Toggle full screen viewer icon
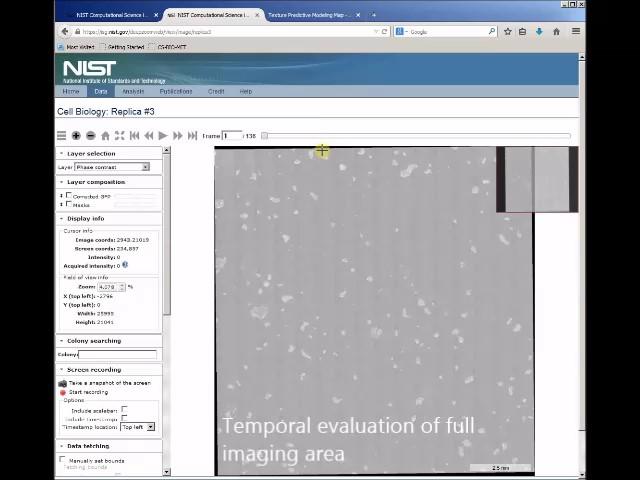The image size is (640, 480). tap(120, 136)
